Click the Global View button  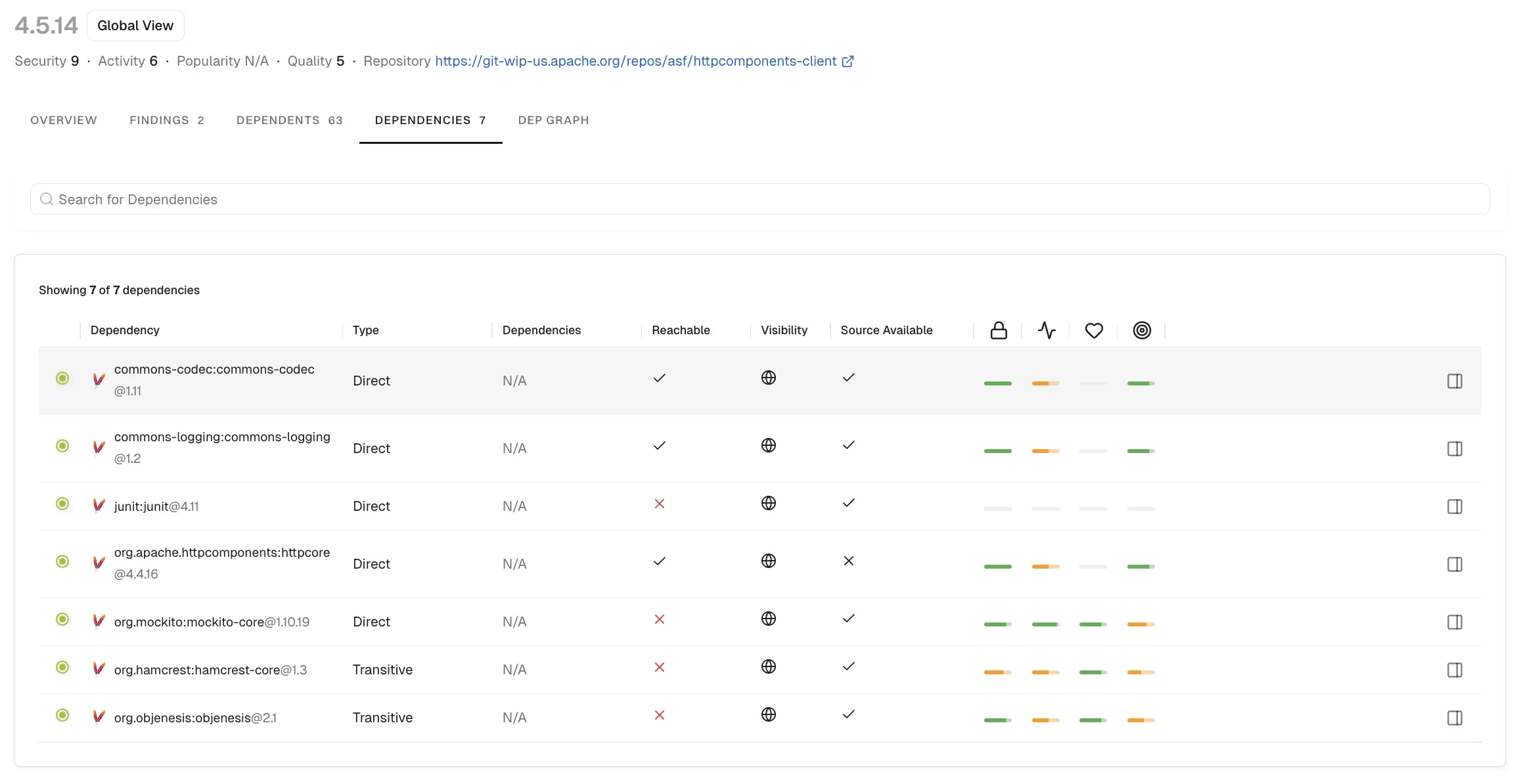135,26
